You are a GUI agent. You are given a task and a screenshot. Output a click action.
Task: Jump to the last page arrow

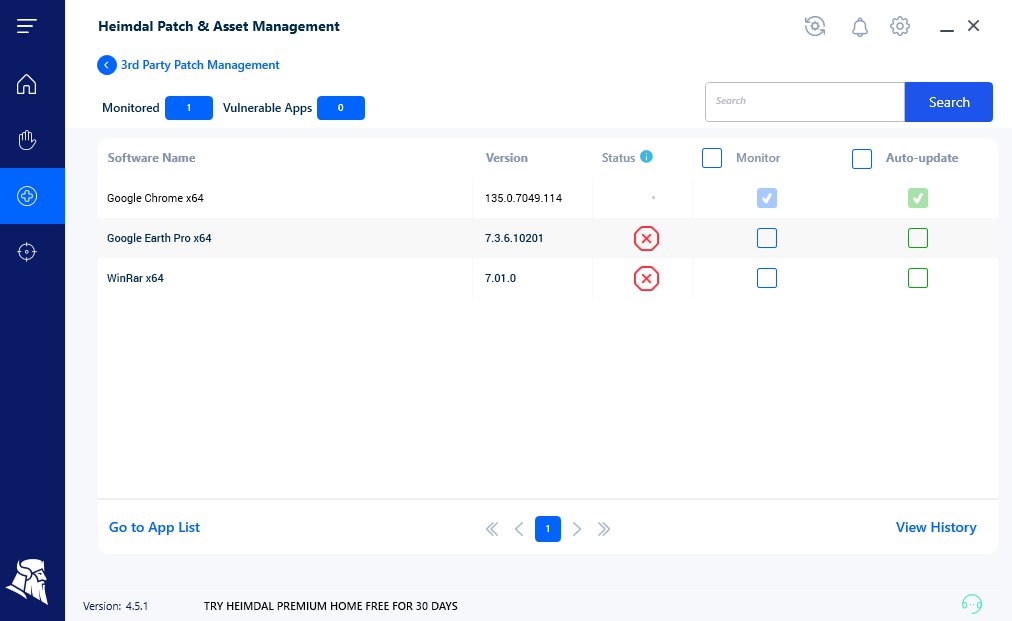(604, 529)
